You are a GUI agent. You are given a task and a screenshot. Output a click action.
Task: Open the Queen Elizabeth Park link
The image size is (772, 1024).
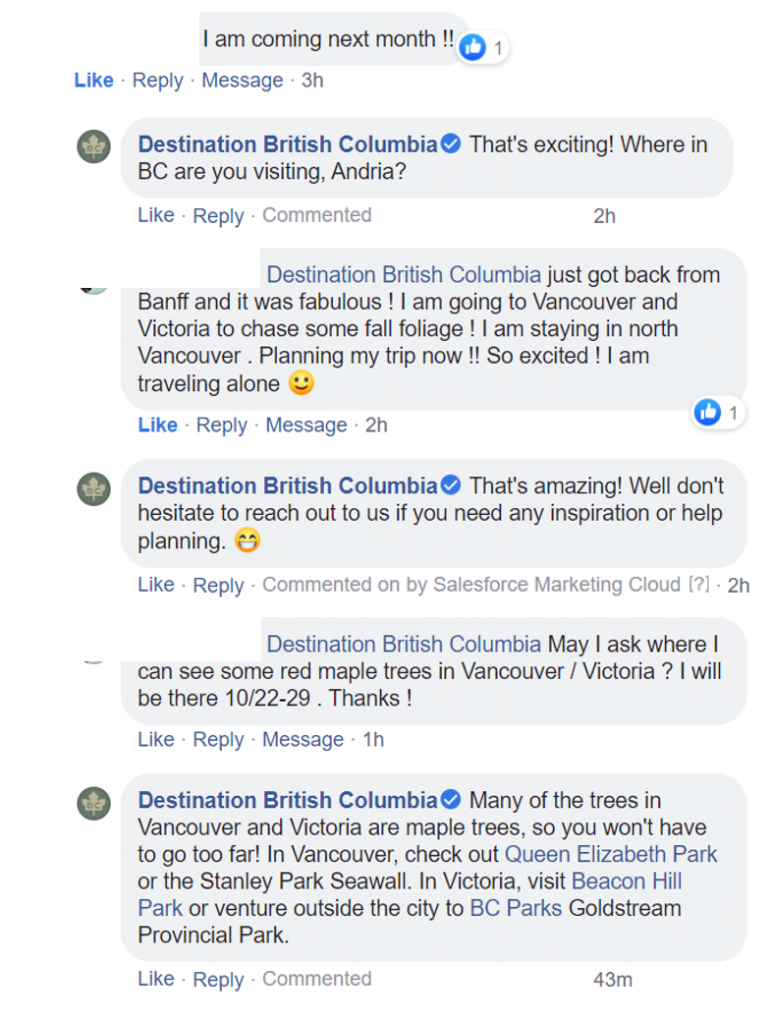pyautogui.click(x=611, y=854)
